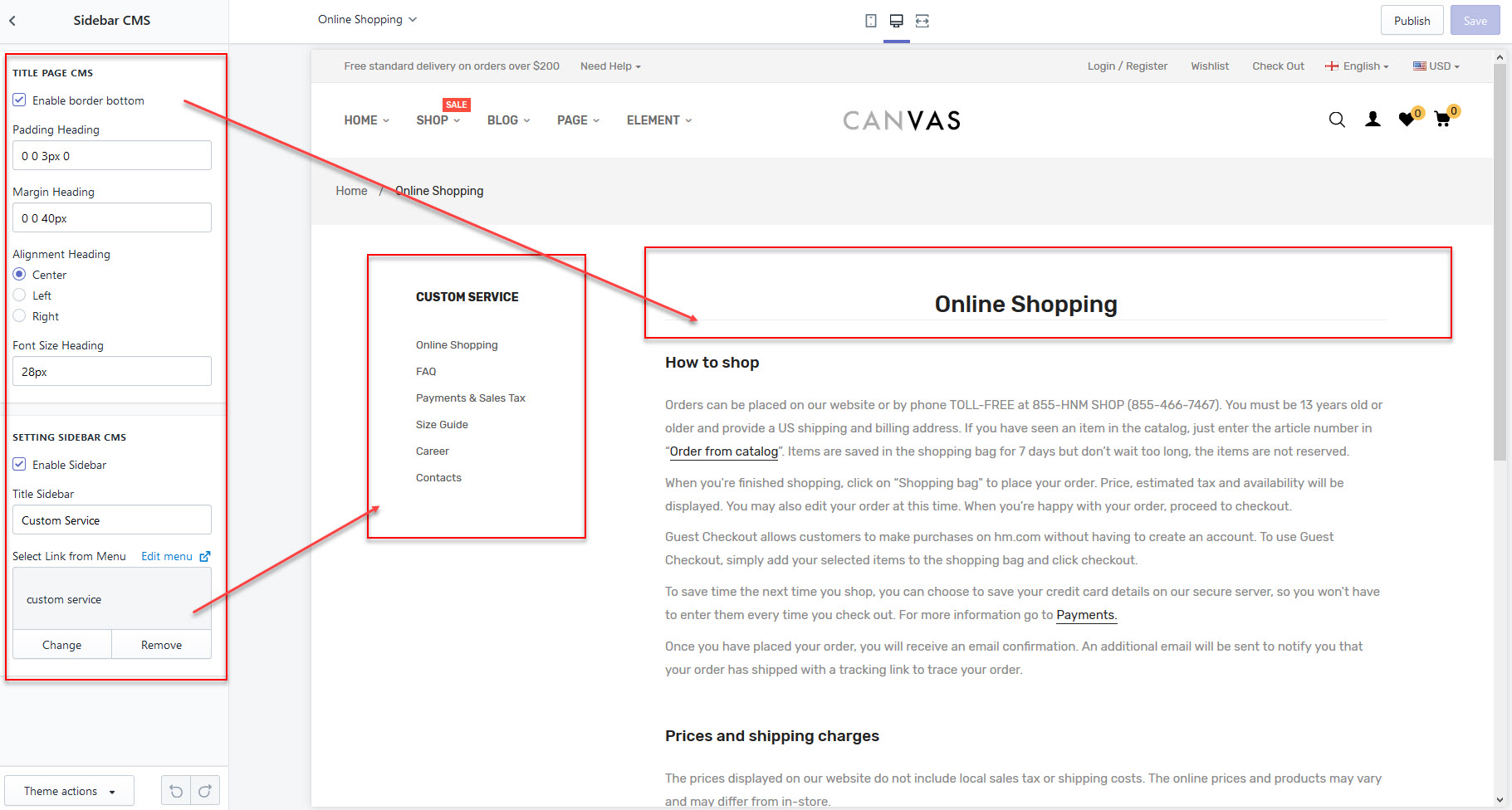The image size is (1512, 810).
Task: Expand the HOME navigation menu
Action: pos(366,120)
